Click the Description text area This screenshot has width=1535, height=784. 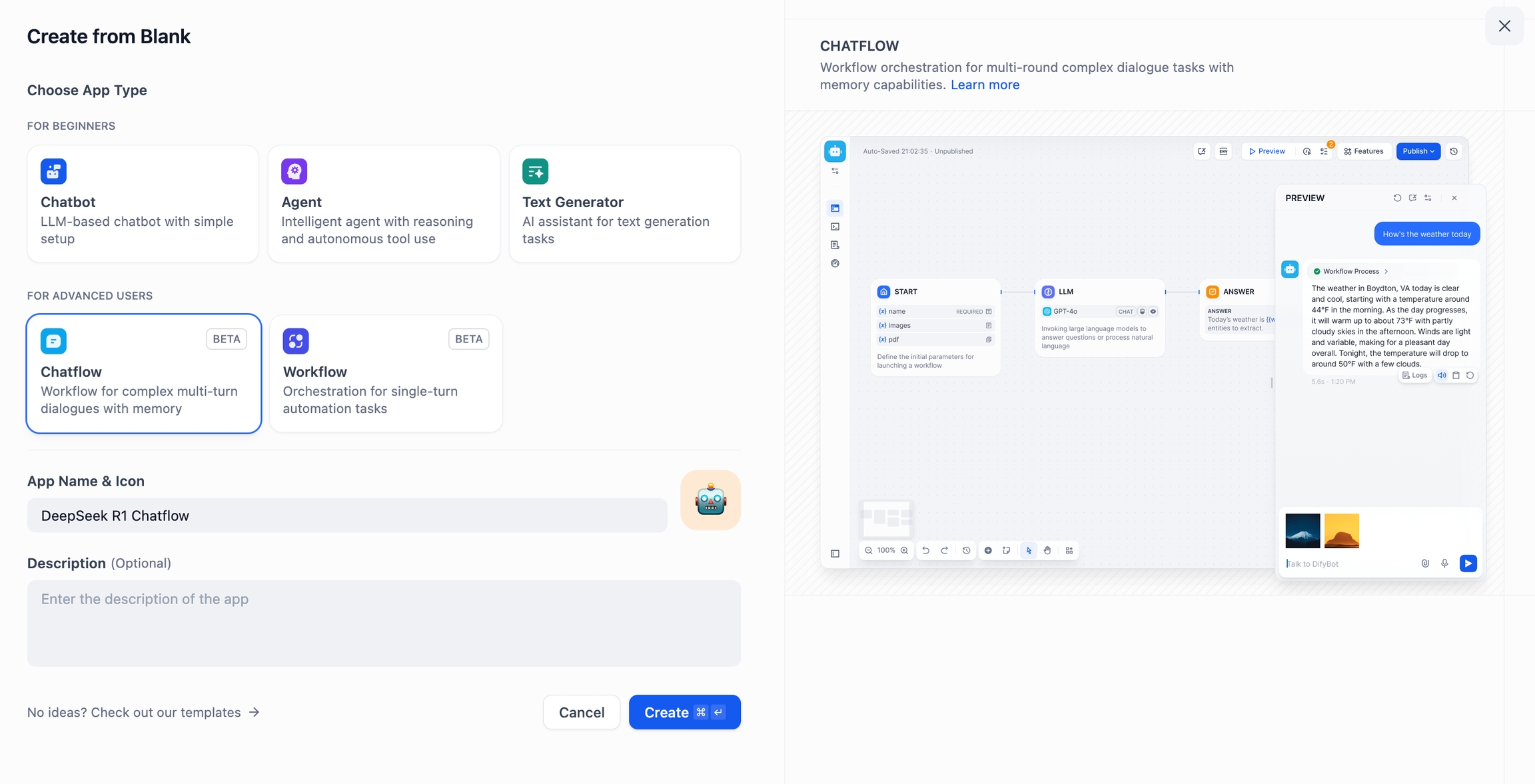click(384, 623)
